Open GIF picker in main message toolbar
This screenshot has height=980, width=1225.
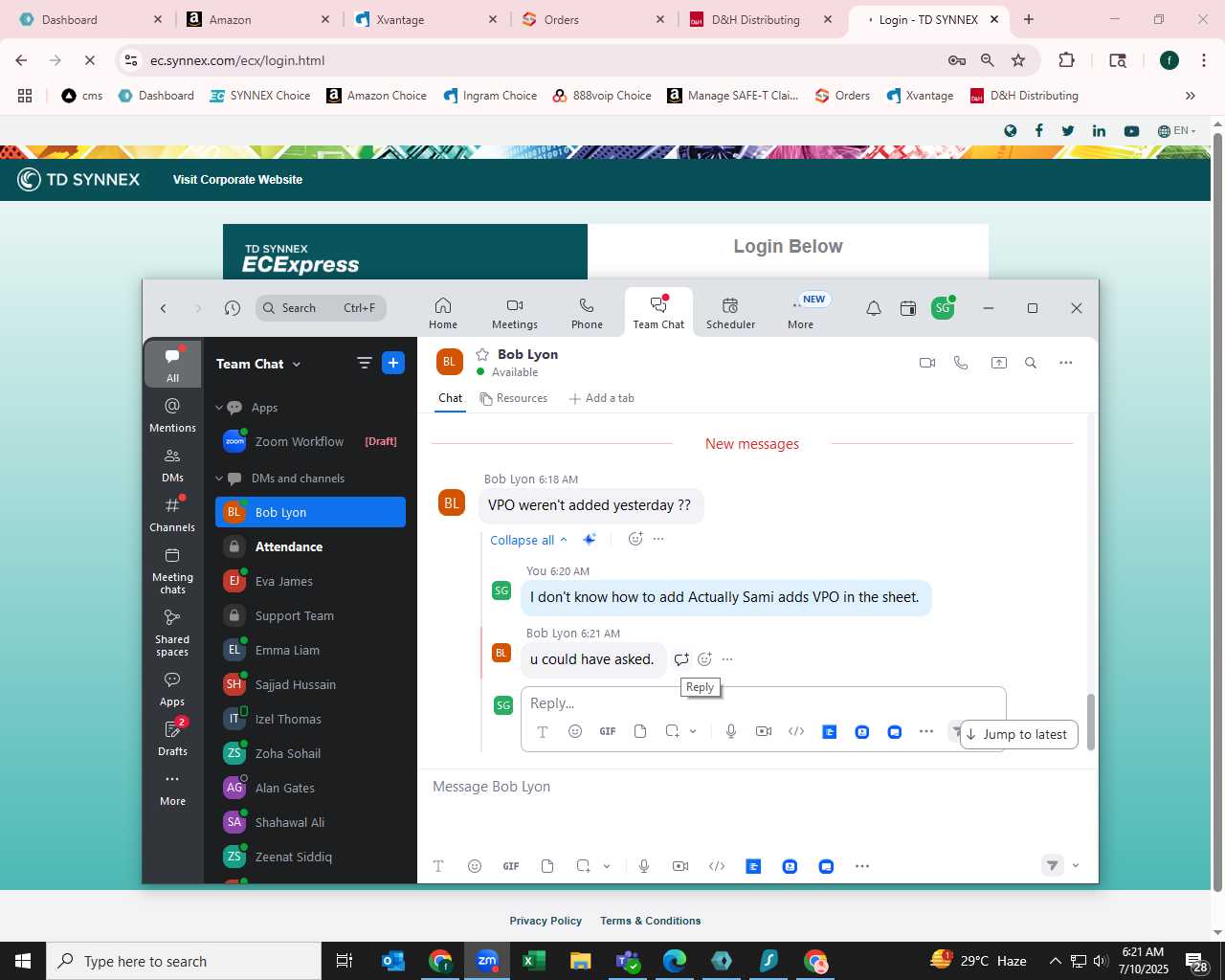coord(511,866)
